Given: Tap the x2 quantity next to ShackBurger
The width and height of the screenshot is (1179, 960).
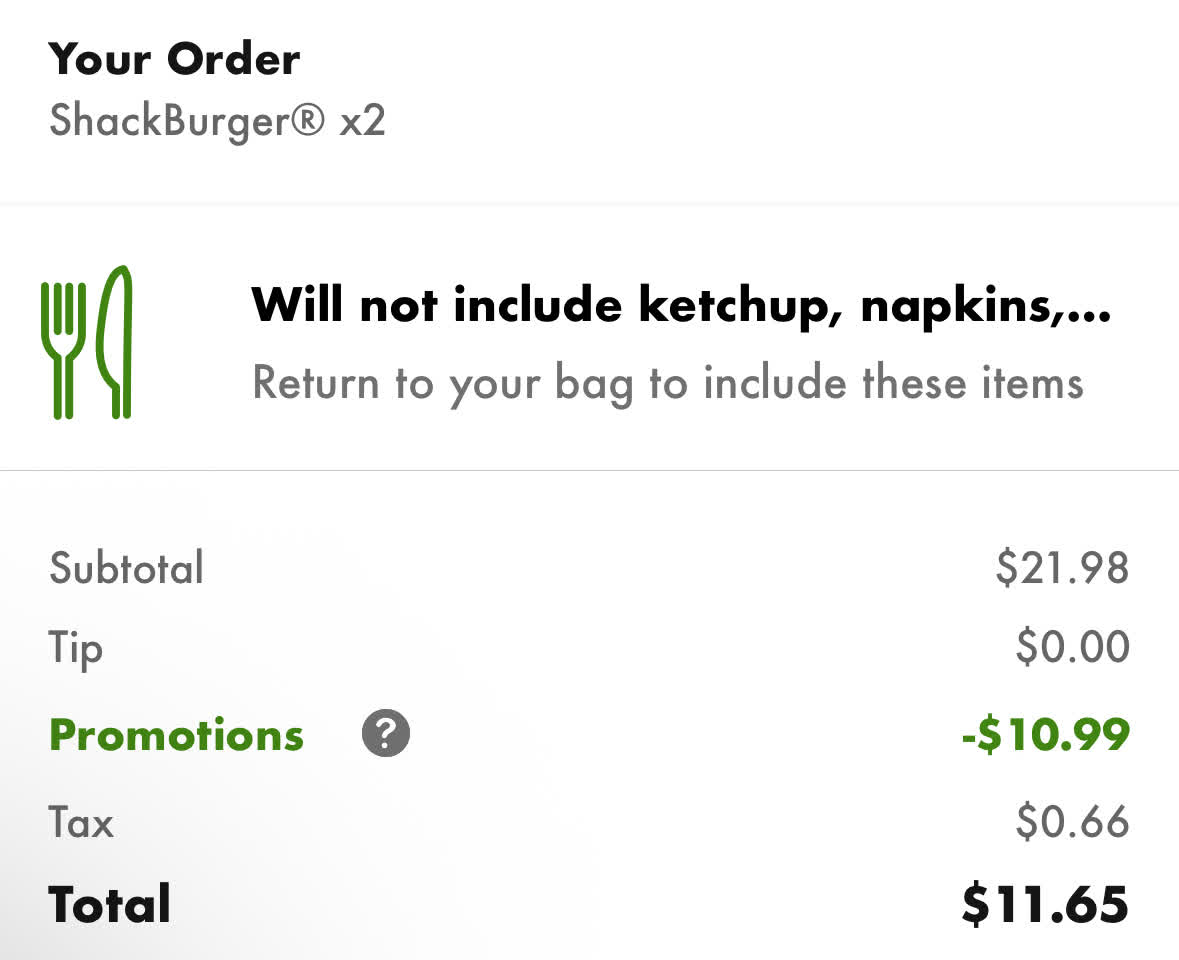Looking at the screenshot, I should point(363,122).
